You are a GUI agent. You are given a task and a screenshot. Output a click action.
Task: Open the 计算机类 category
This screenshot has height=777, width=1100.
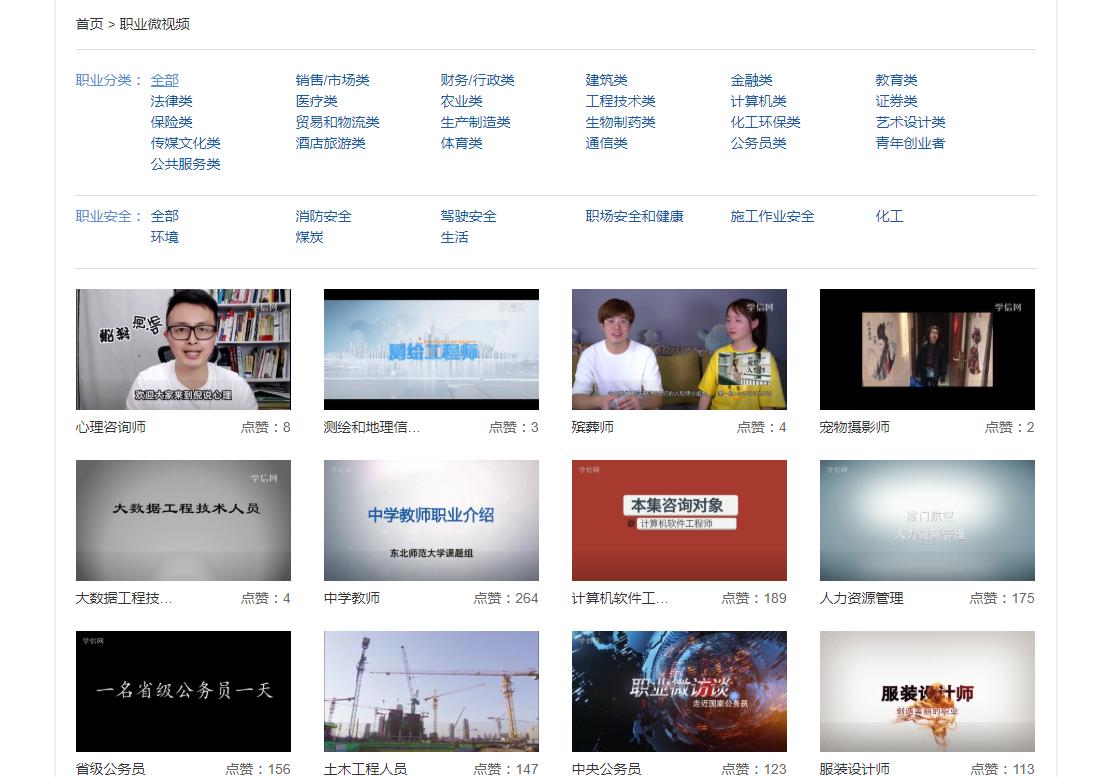(x=756, y=101)
